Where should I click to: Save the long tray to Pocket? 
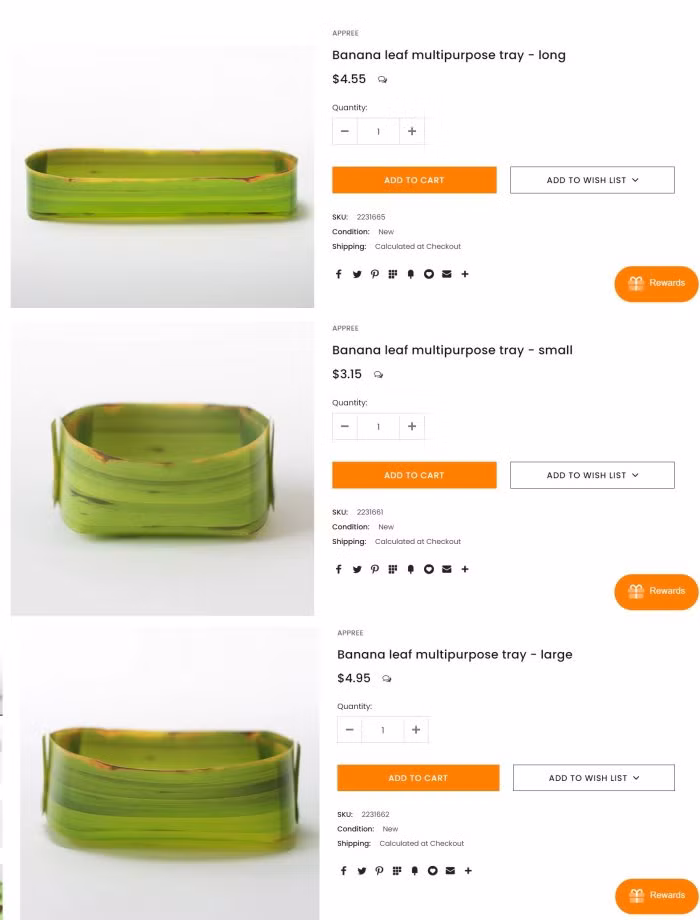coord(429,274)
